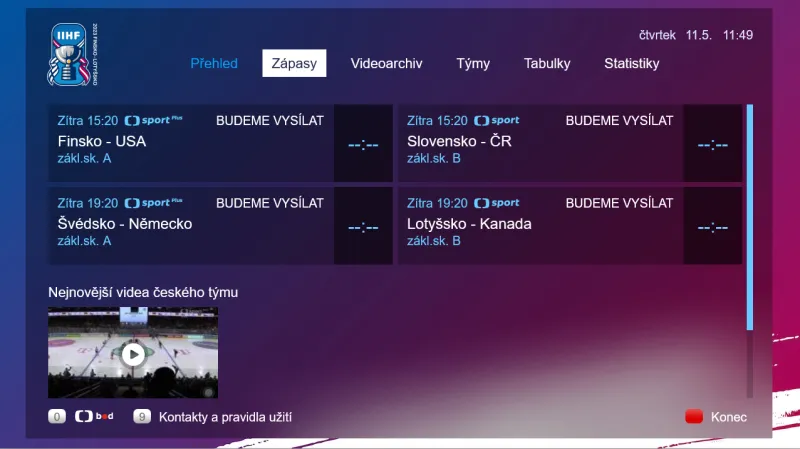Image resolution: width=800 pixels, height=449 pixels.
Task: Click the ČT sport Plus logo on Finsko - USA
Action: click(x=153, y=120)
